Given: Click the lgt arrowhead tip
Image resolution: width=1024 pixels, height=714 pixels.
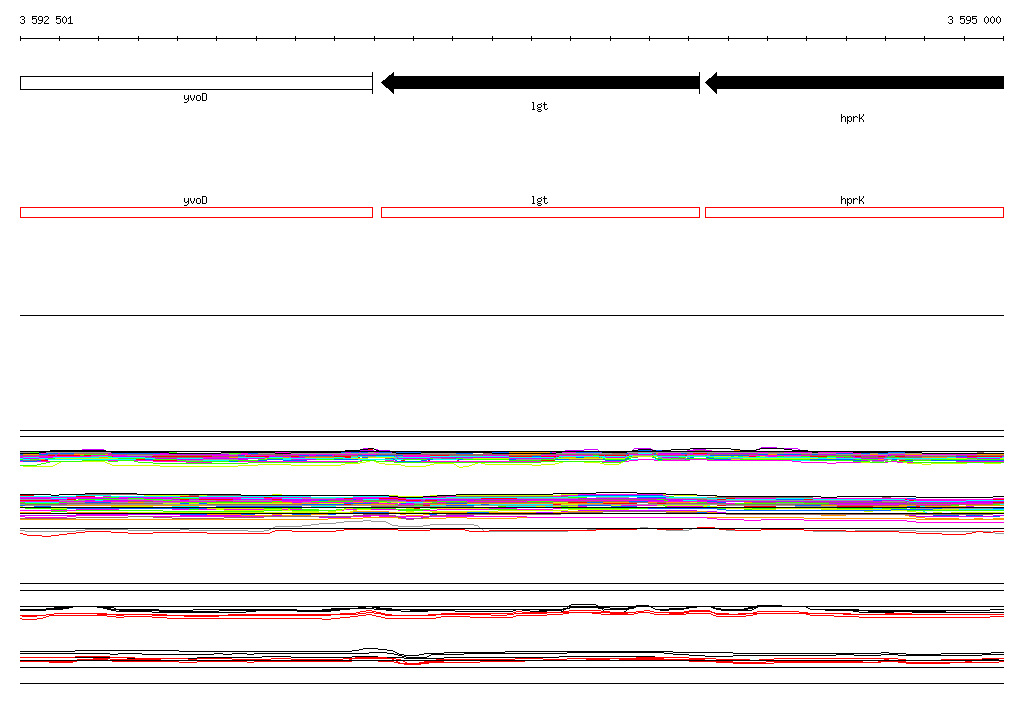Looking at the screenshot, I should (383, 83).
